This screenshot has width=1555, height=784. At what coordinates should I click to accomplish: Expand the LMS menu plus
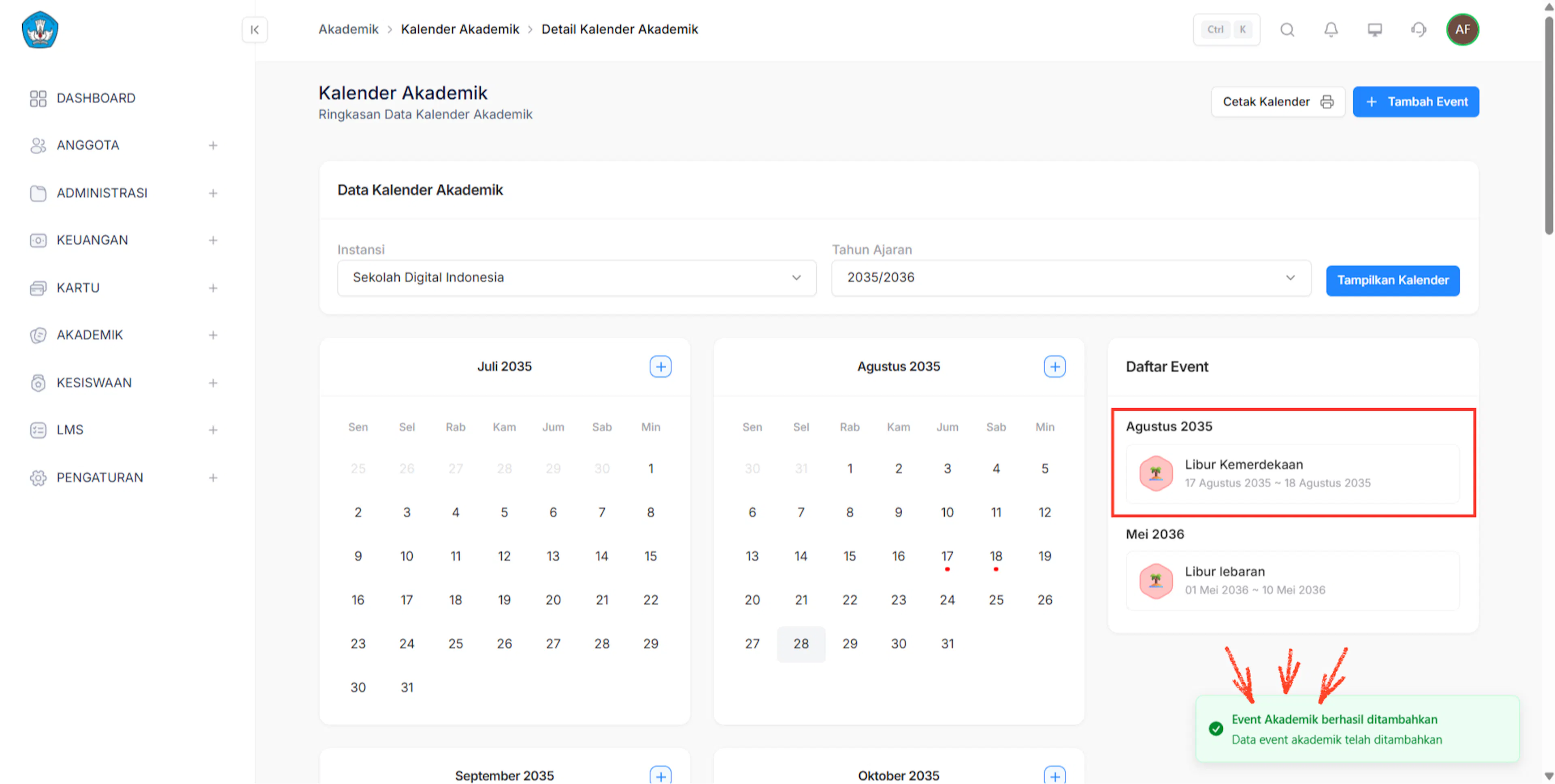coord(213,430)
